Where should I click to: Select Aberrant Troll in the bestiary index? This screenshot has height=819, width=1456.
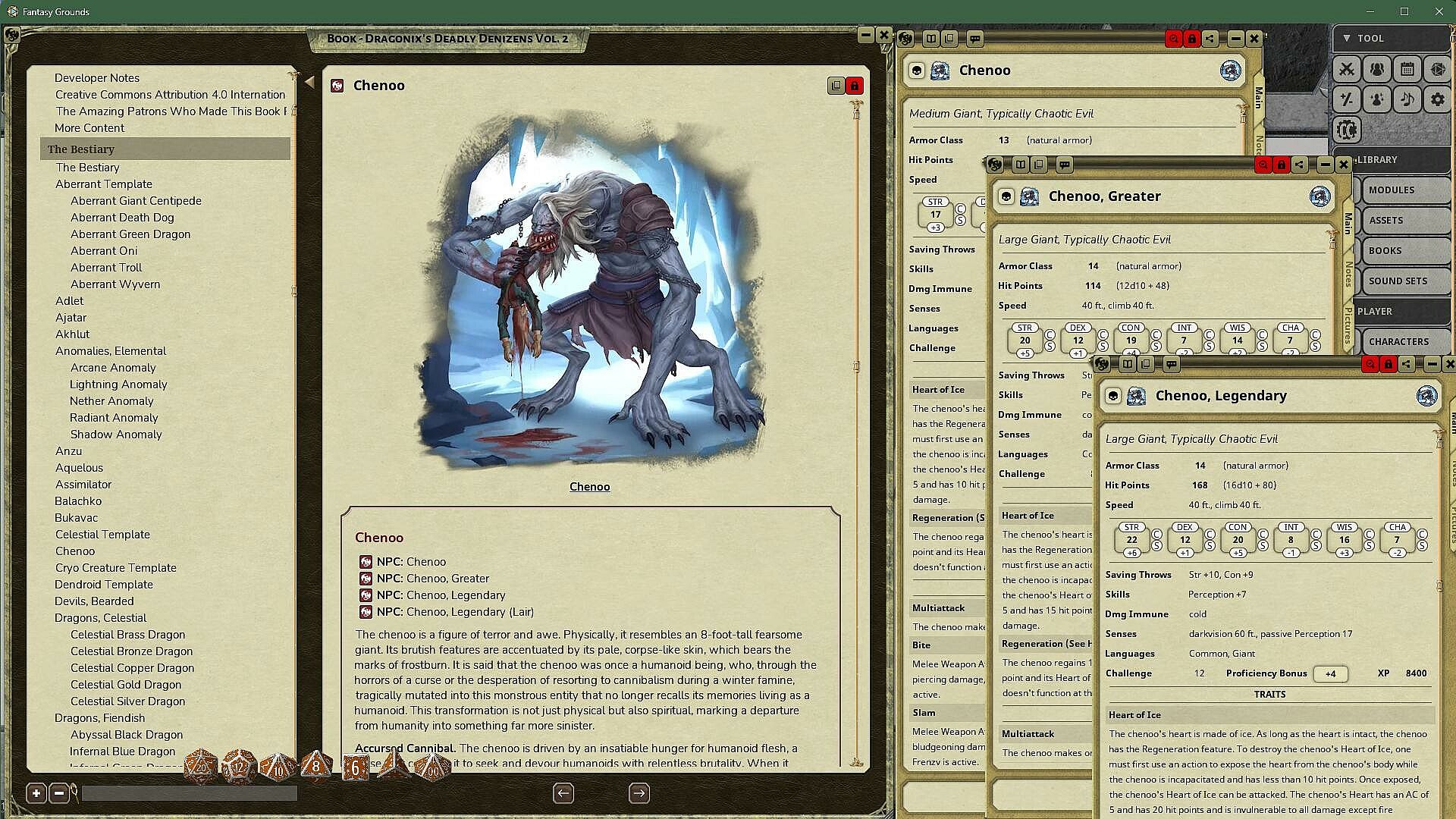click(x=106, y=267)
